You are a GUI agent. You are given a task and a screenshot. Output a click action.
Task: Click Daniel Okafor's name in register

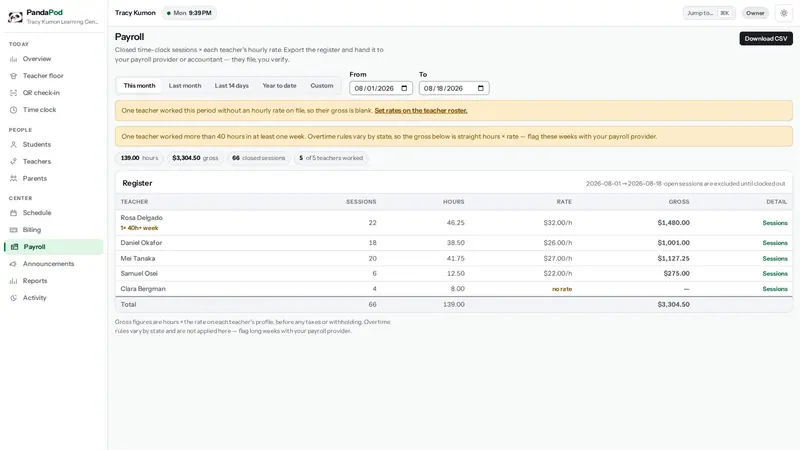coord(141,243)
